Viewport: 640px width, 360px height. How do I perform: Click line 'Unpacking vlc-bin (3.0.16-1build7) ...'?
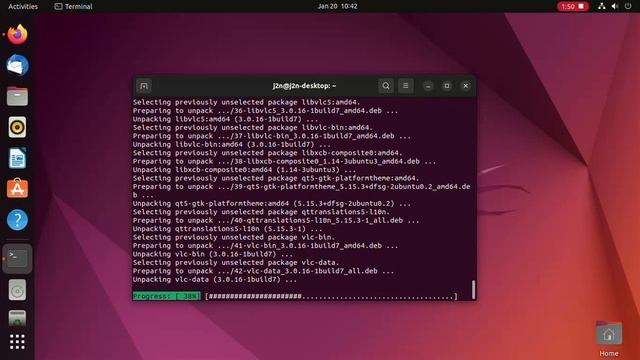click(x=213, y=254)
